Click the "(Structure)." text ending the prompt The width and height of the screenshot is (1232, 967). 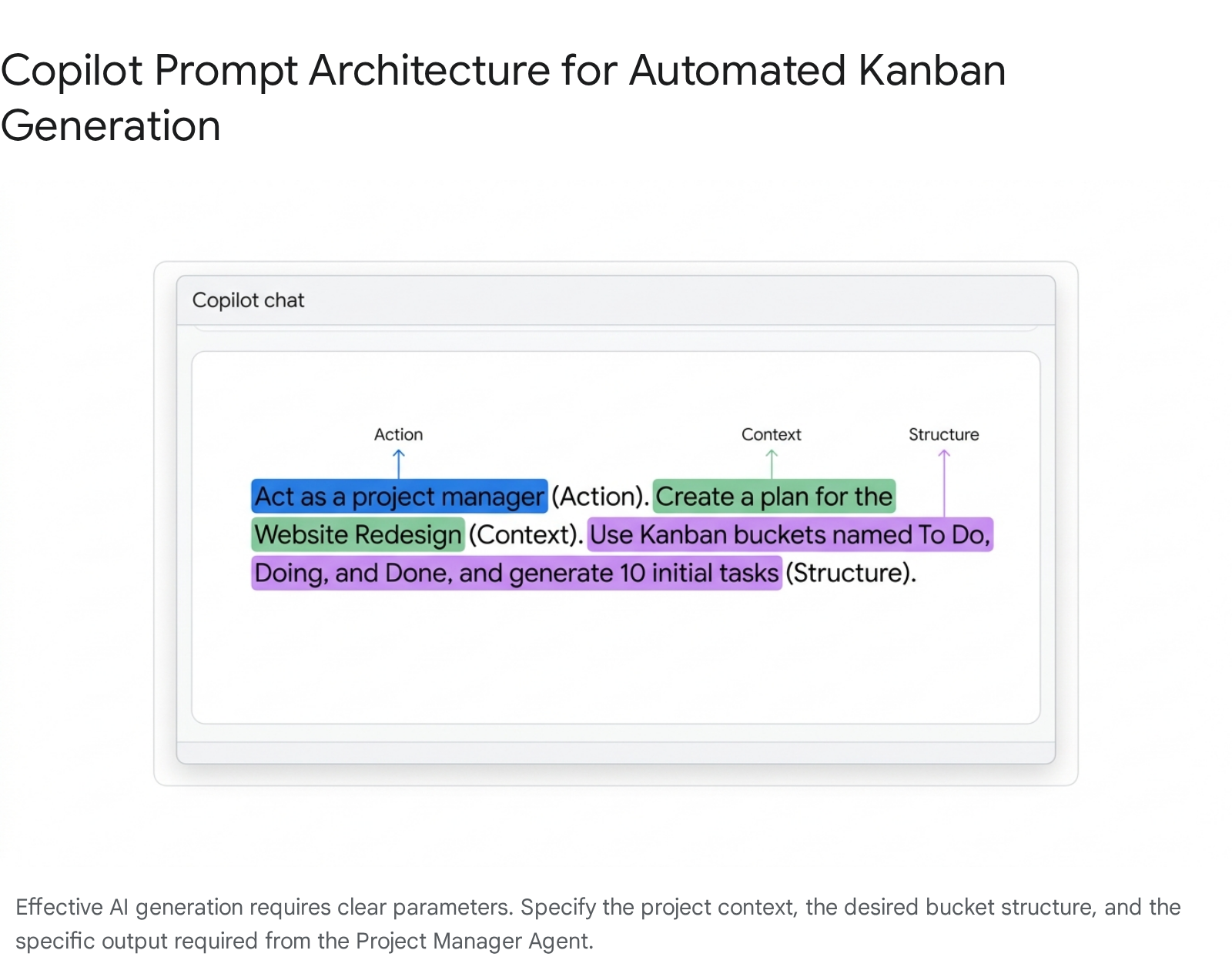point(851,573)
